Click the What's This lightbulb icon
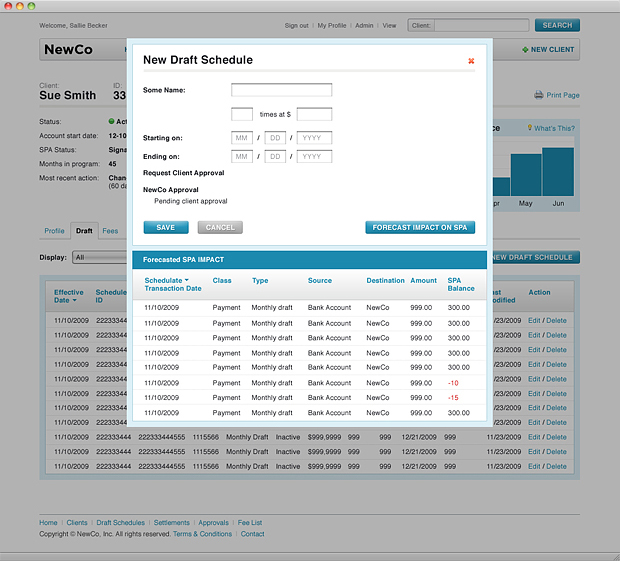Screen dimensions: 620x561 530,128
